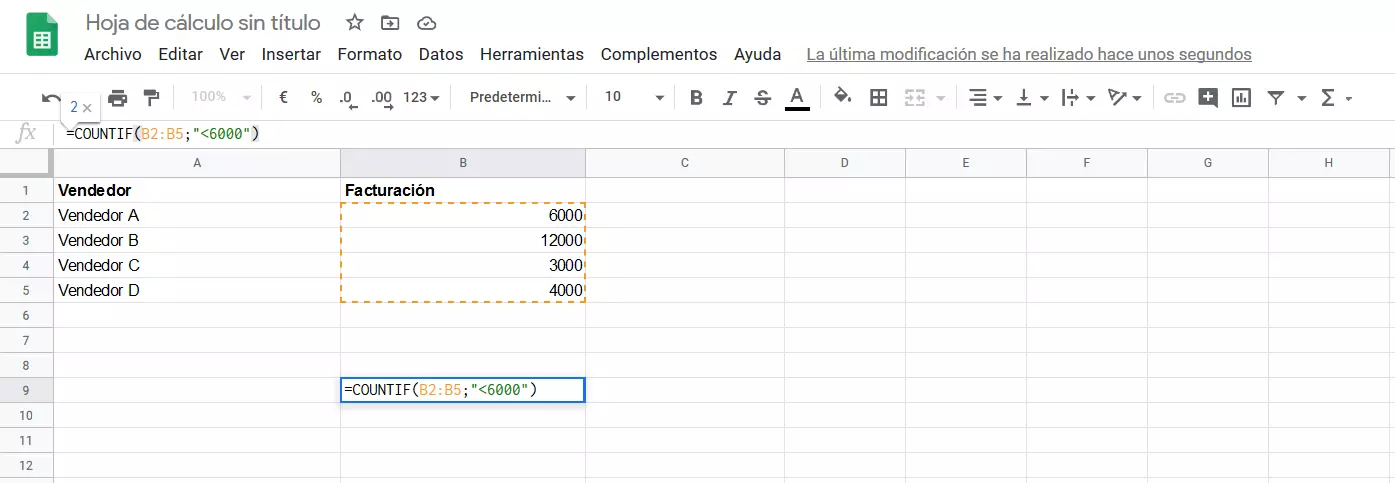This screenshot has height=483, width=1395.
Task: Select cell containing 12000
Action: 462,240
